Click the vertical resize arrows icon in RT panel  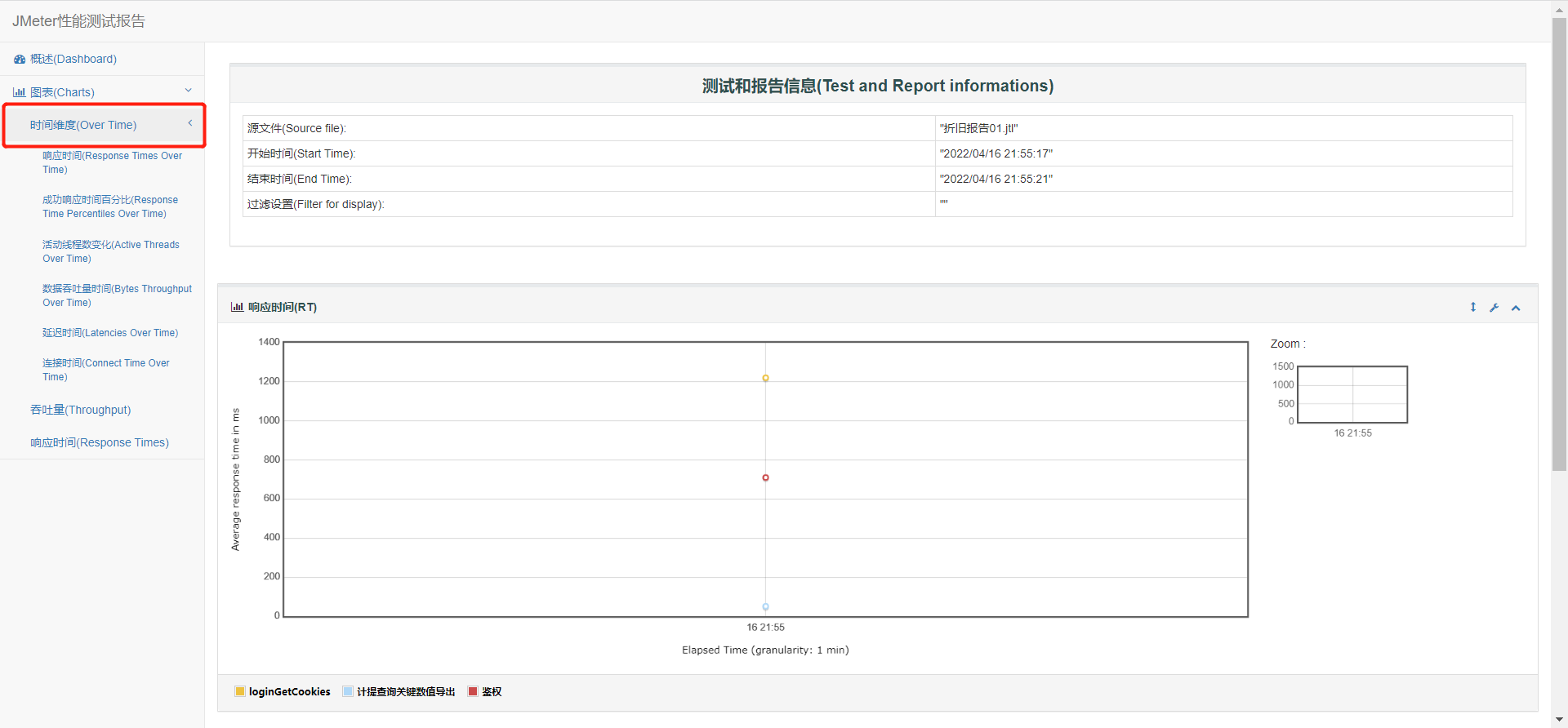1473,308
